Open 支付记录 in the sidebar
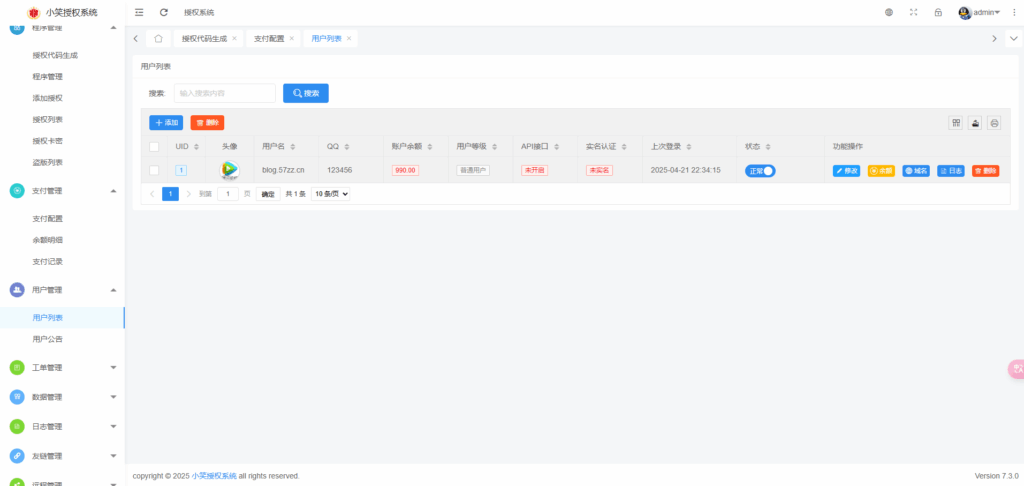Screen dimensions: 1024x486 (x=48, y=262)
